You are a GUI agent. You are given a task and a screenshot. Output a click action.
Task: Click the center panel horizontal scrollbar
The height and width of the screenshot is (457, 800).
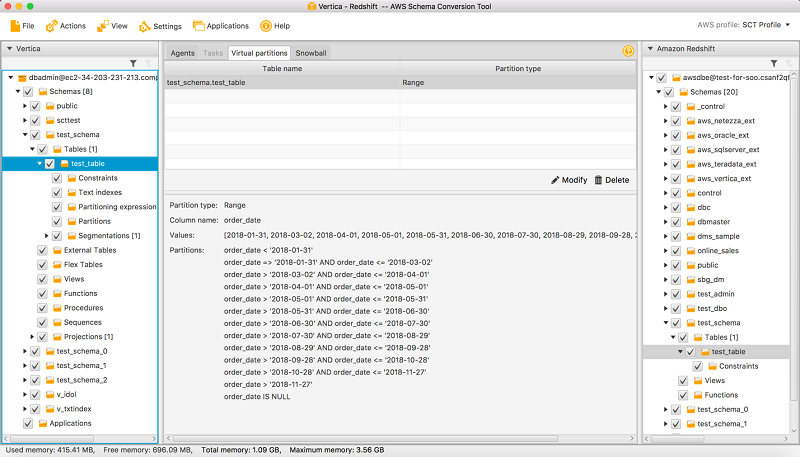coord(365,439)
